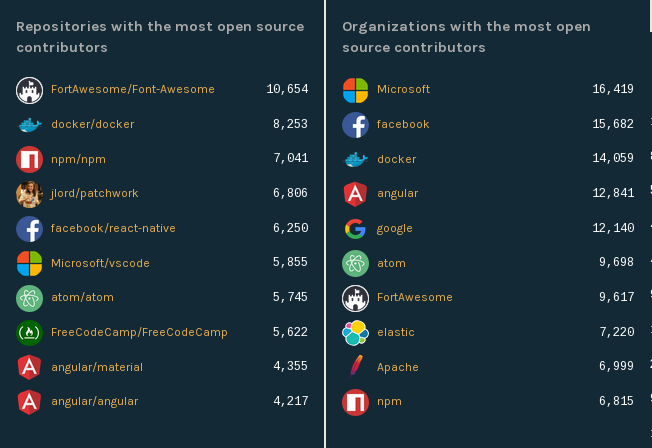Click the Angular logo beside angular/material

tap(29, 367)
